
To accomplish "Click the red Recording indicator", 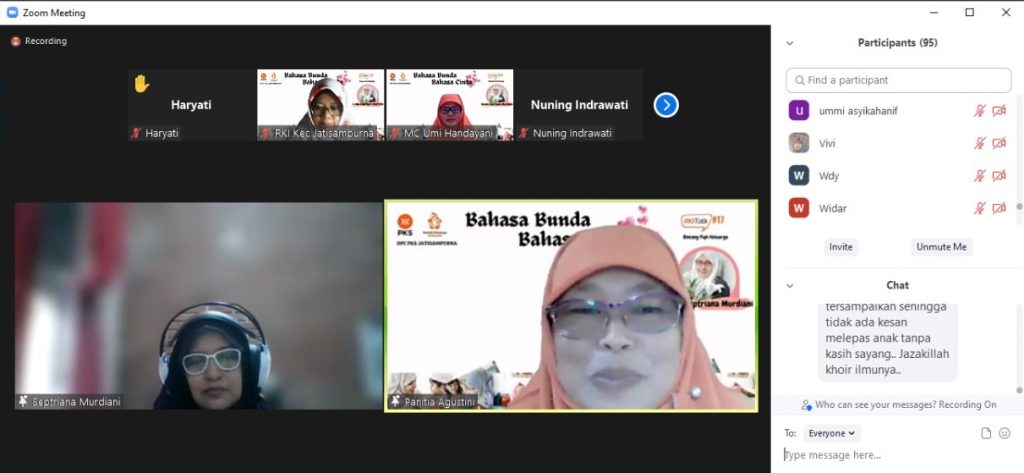I will pyautogui.click(x=16, y=41).
